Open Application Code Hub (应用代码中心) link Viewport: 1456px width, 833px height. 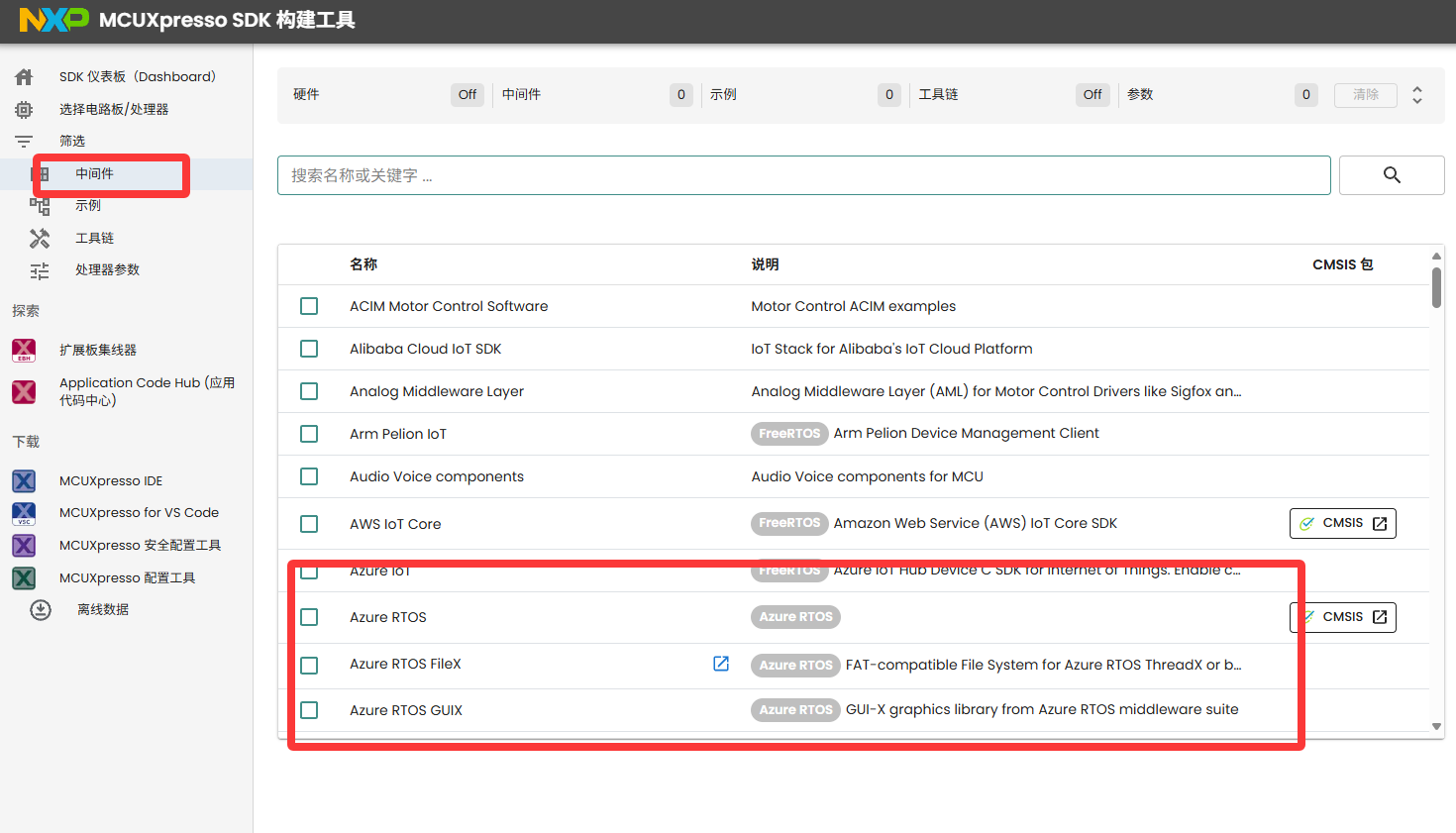pos(147,391)
